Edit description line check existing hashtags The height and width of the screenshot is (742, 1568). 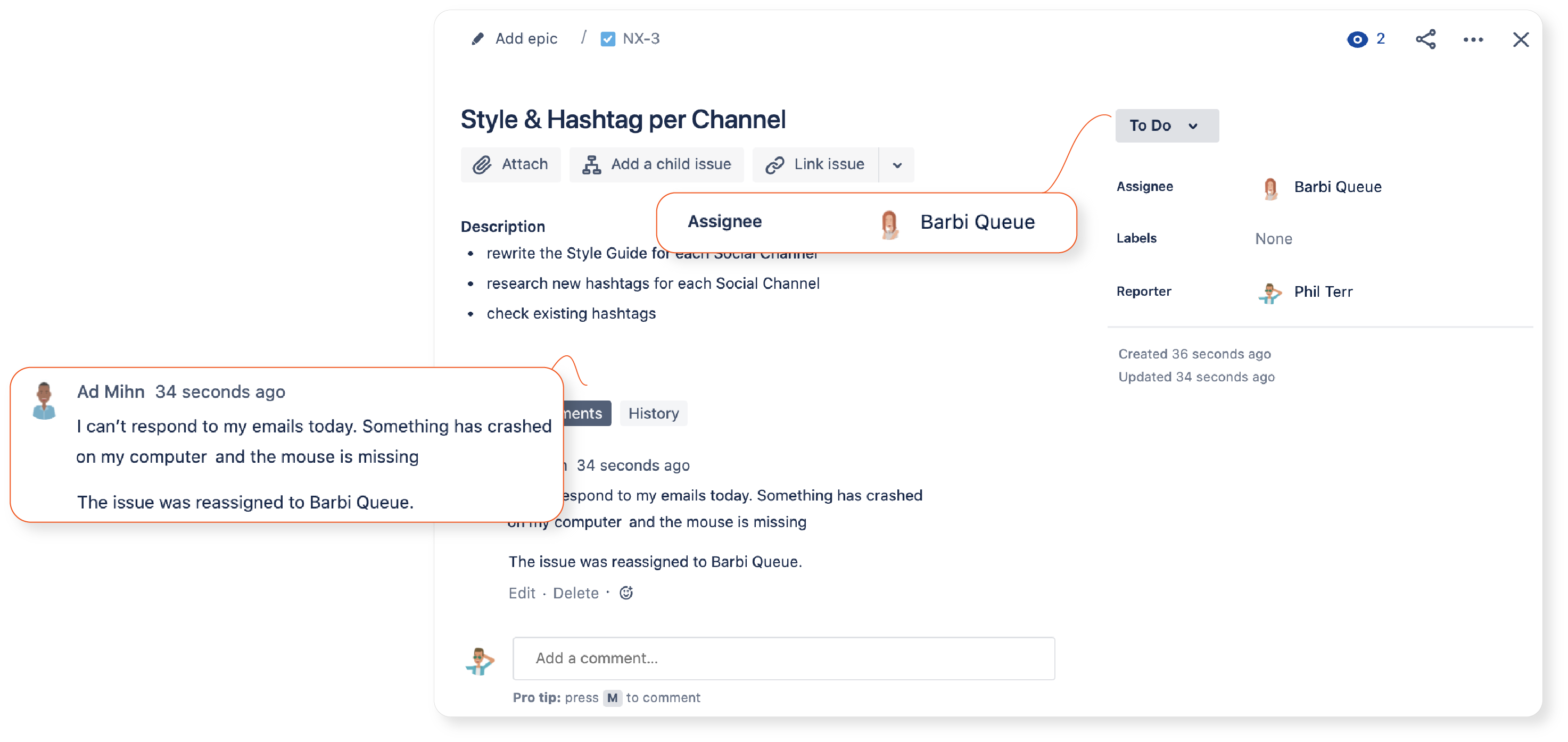(x=571, y=313)
